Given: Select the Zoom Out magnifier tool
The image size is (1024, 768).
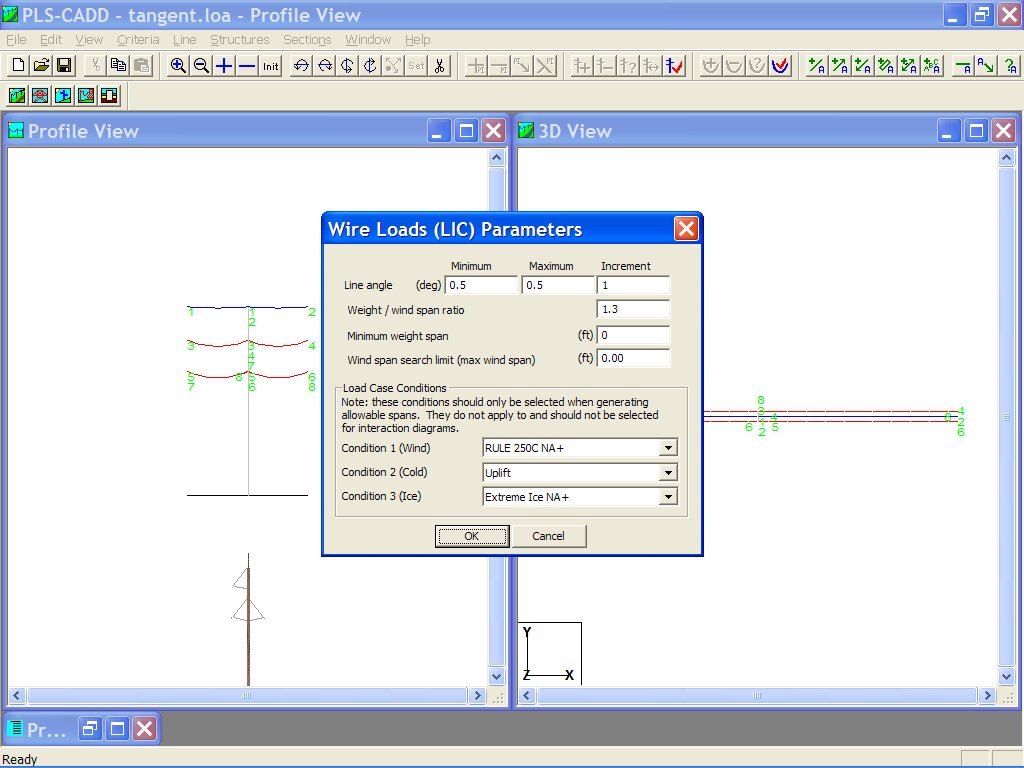Looking at the screenshot, I should [200, 66].
